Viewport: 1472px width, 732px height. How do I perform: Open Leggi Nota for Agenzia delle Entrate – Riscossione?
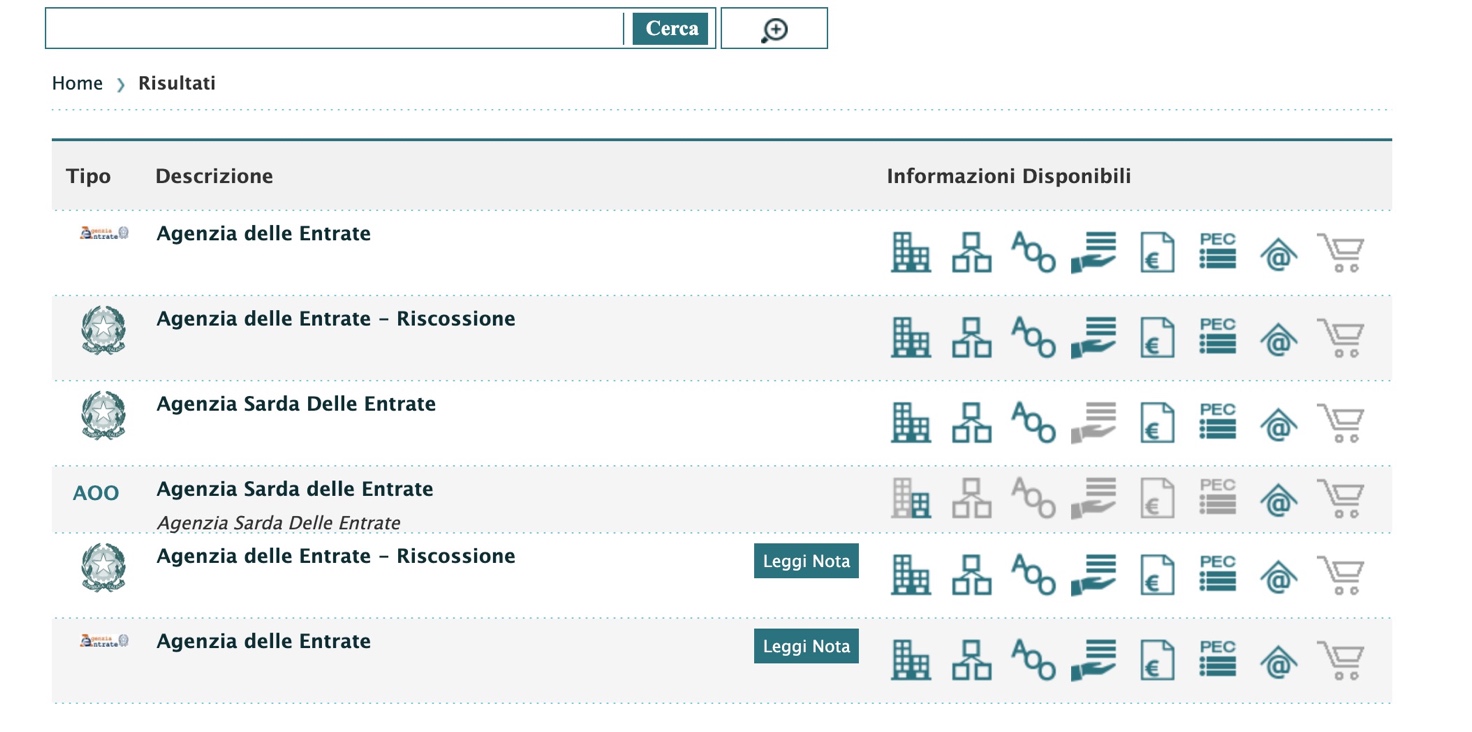coord(806,561)
